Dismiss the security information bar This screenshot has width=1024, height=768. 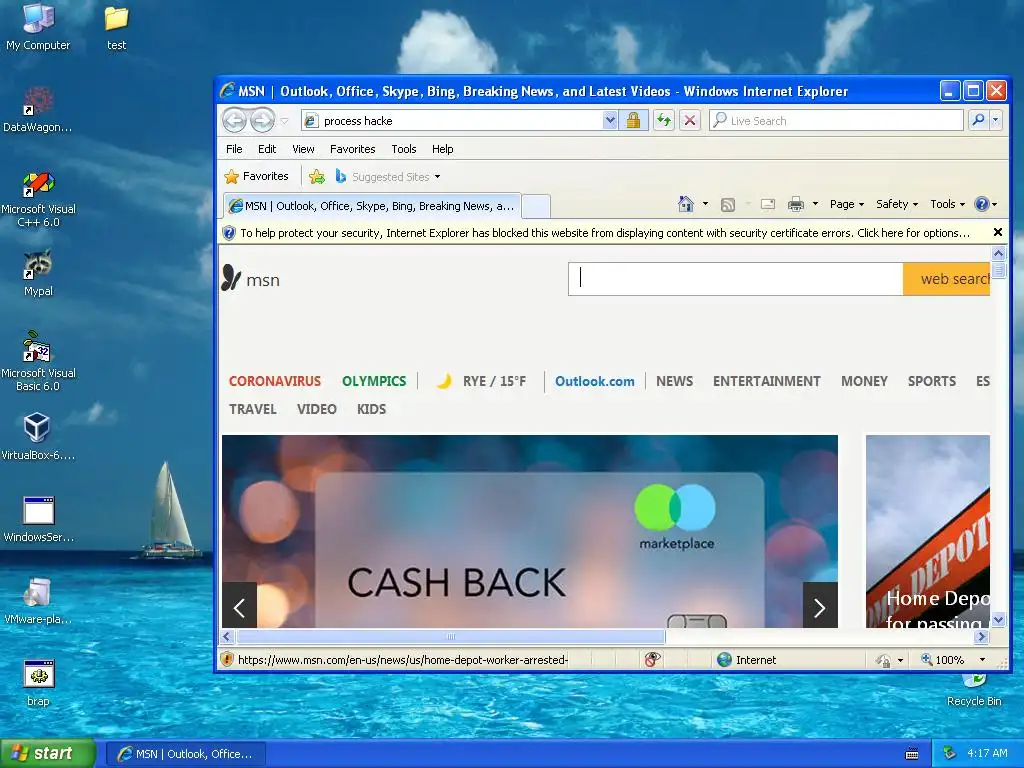[997, 232]
